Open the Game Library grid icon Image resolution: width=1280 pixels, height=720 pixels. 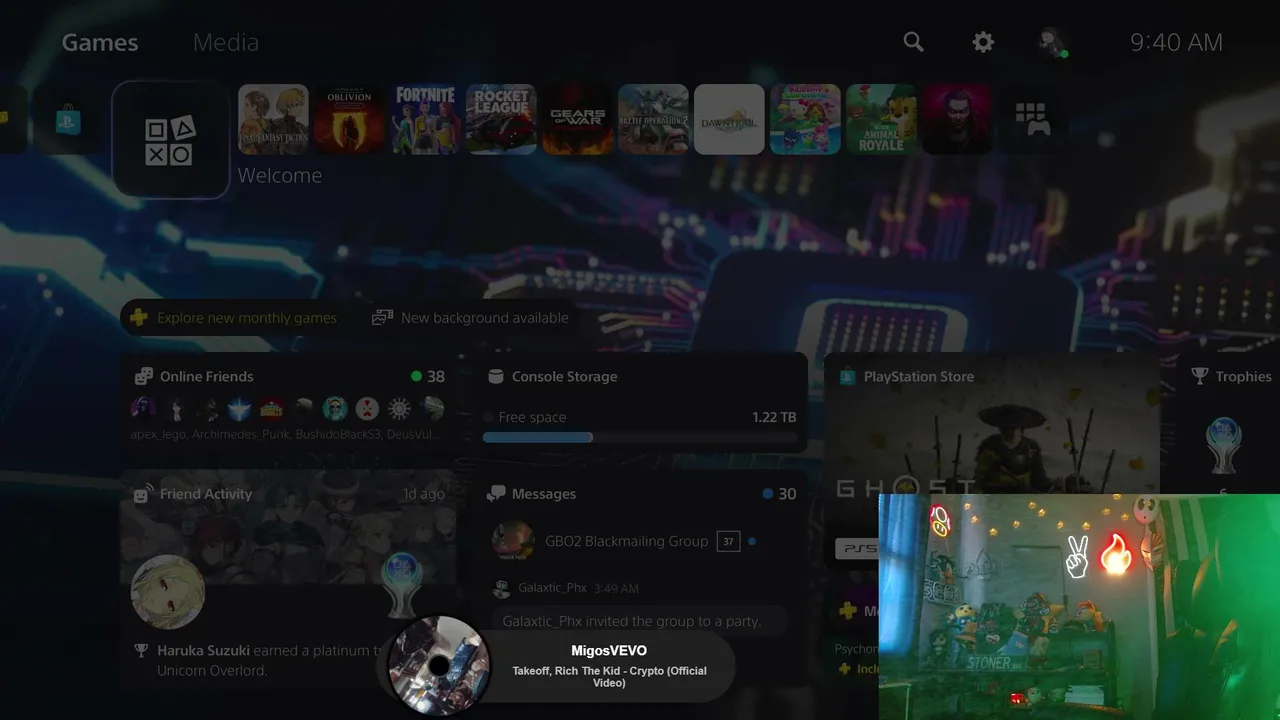[x=1032, y=119]
